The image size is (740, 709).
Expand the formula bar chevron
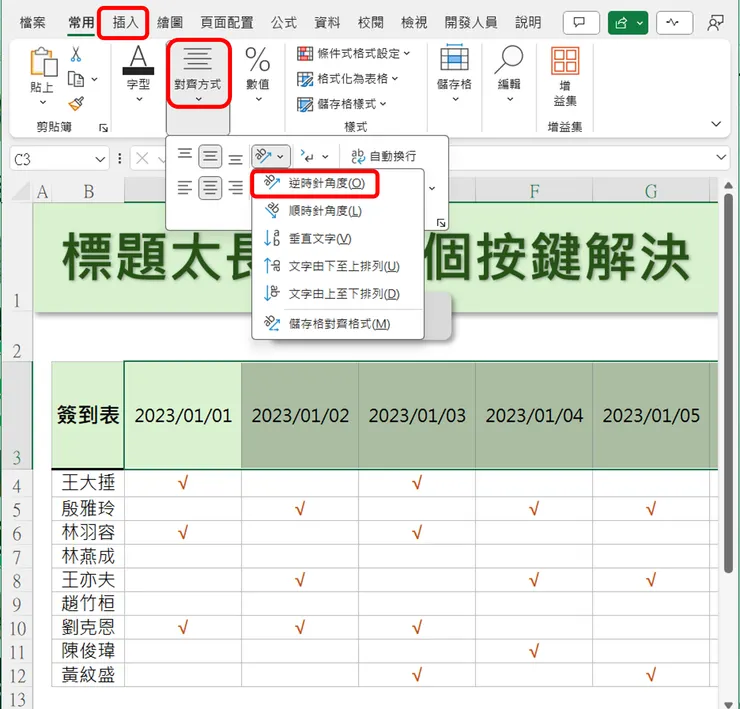721,157
